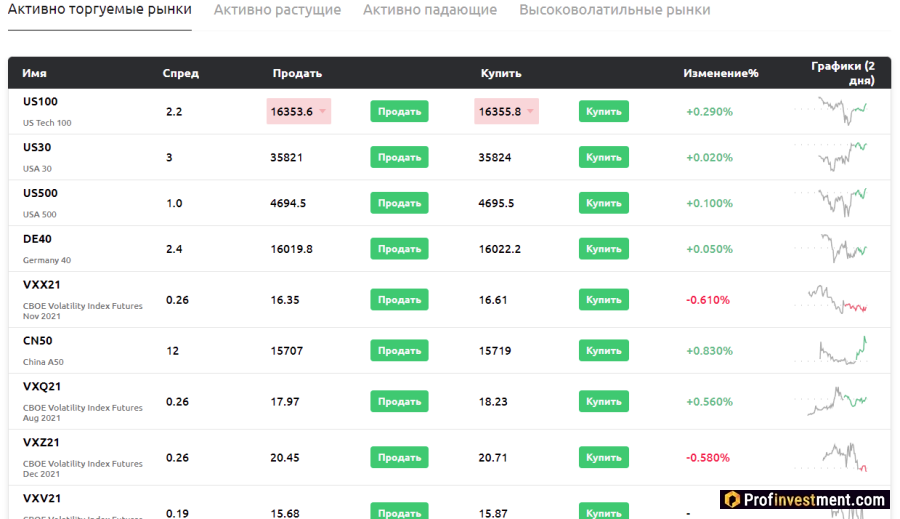This screenshot has height=519, width=900.
Task: Click Продать button for US30
Action: click(399, 157)
